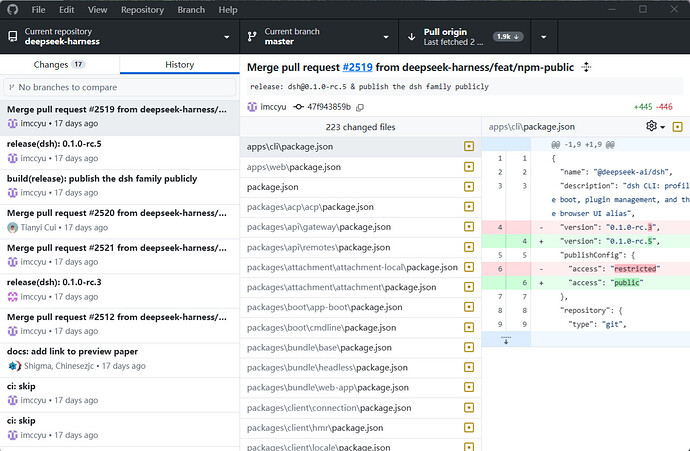690x451 pixels.
Task: Open the Help menu
Action: (228, 10)
